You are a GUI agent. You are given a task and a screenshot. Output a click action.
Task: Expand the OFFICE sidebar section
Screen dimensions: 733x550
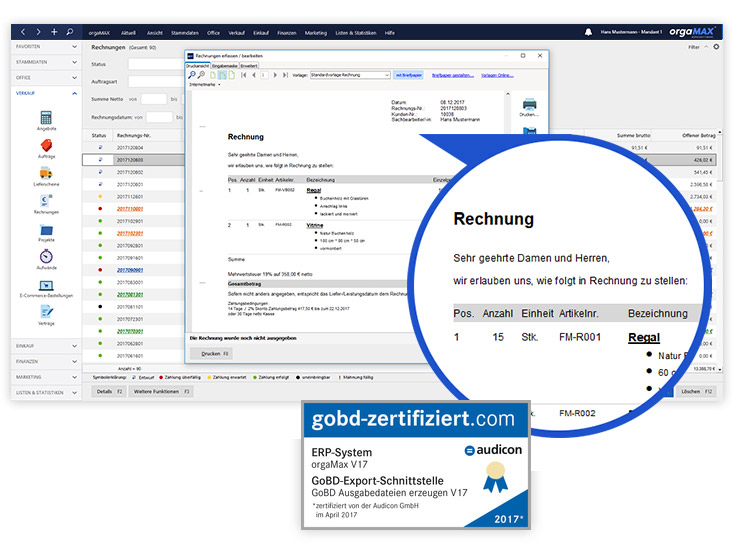coord(46,78)
